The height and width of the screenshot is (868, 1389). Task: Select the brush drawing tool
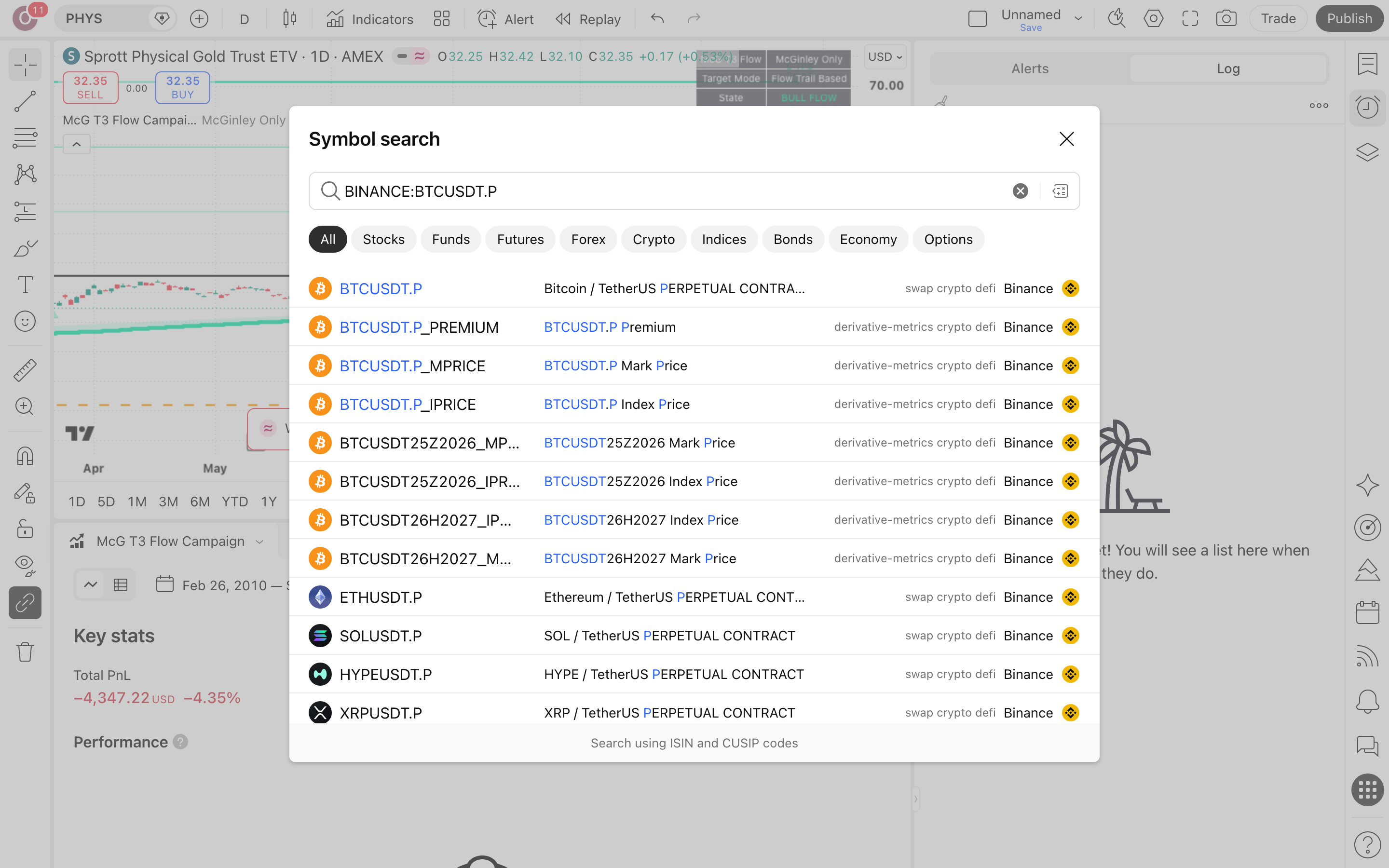coord(25,248)
